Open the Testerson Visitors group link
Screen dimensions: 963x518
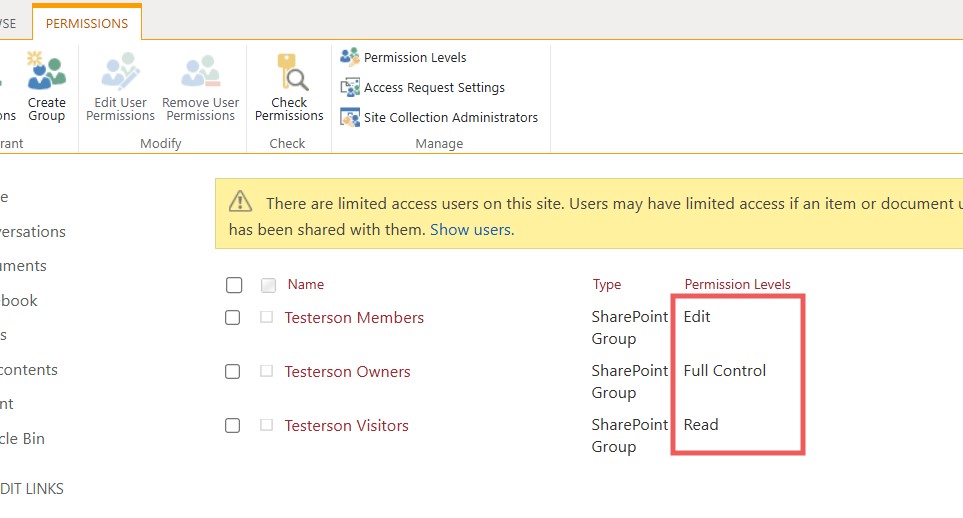coord(346,426)
